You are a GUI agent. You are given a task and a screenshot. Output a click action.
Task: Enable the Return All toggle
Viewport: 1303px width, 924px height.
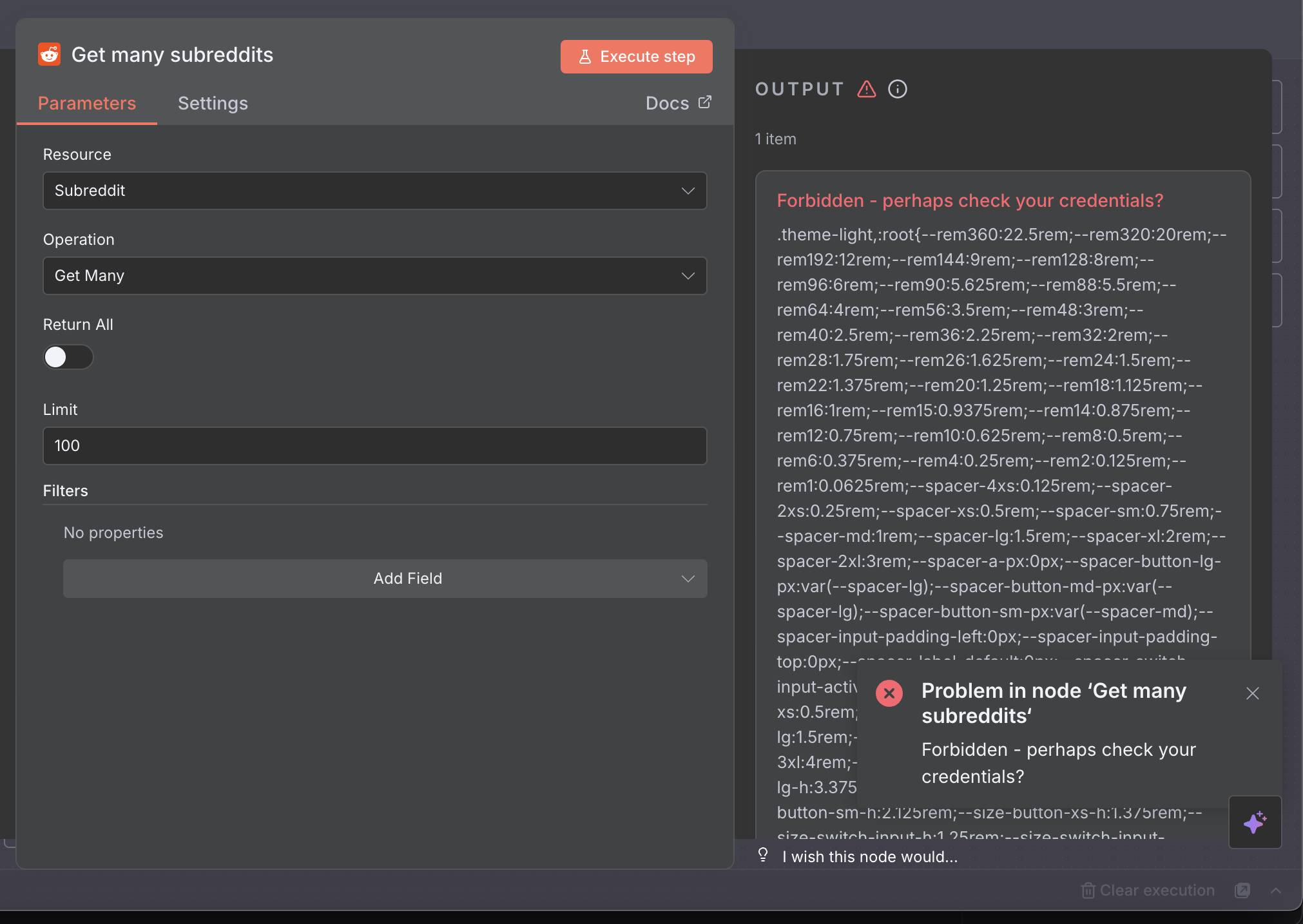point(68,357)
